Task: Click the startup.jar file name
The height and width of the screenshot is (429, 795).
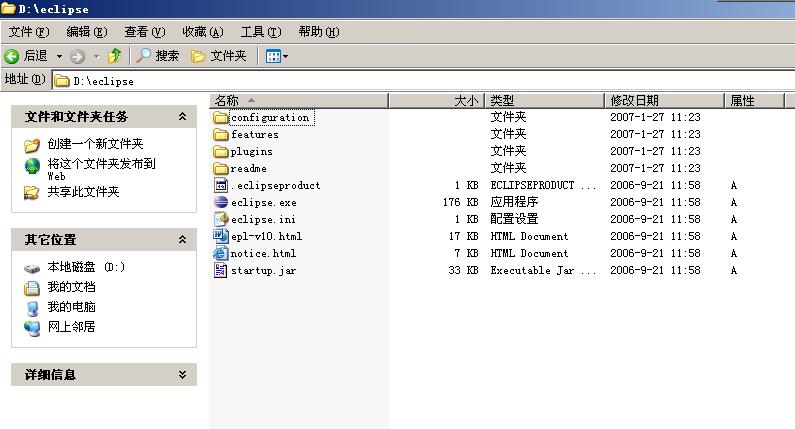Action: pos(263,270)
